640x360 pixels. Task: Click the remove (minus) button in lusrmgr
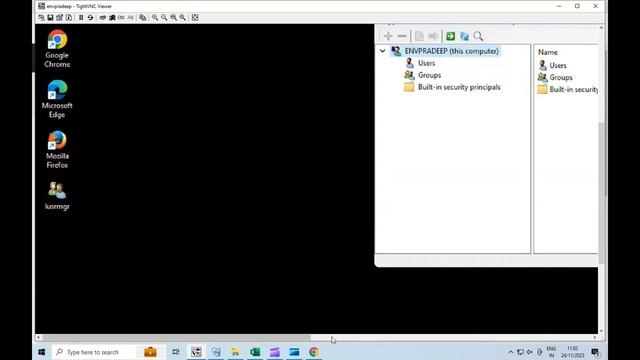coord(402,36)
